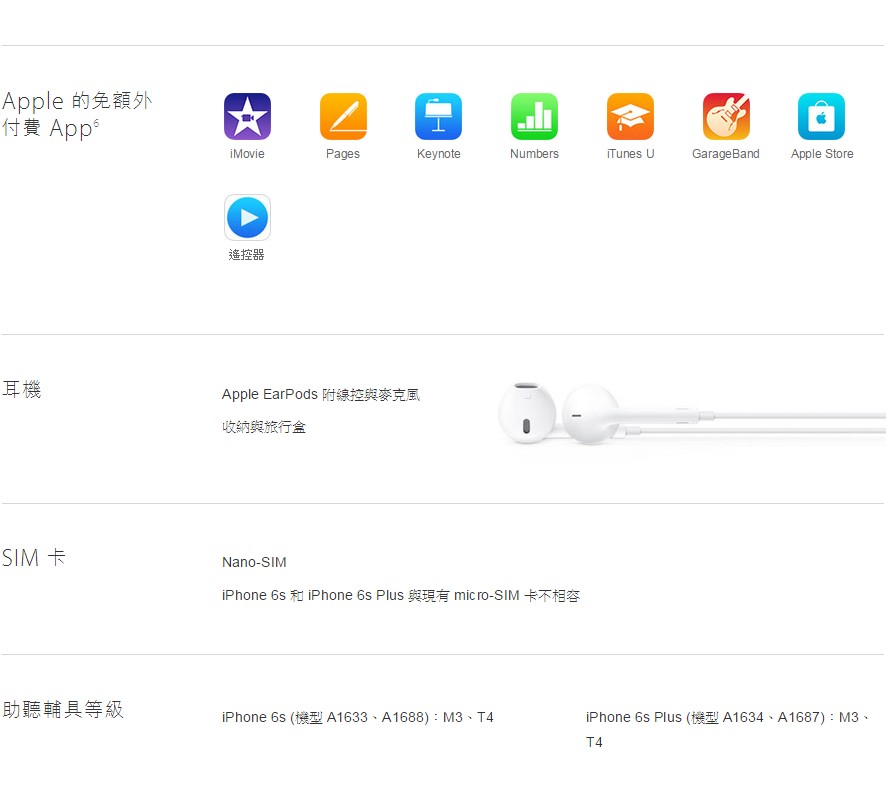
Task: Click the 收納與旅行盒 text line
Action: (x=264, y=427)
